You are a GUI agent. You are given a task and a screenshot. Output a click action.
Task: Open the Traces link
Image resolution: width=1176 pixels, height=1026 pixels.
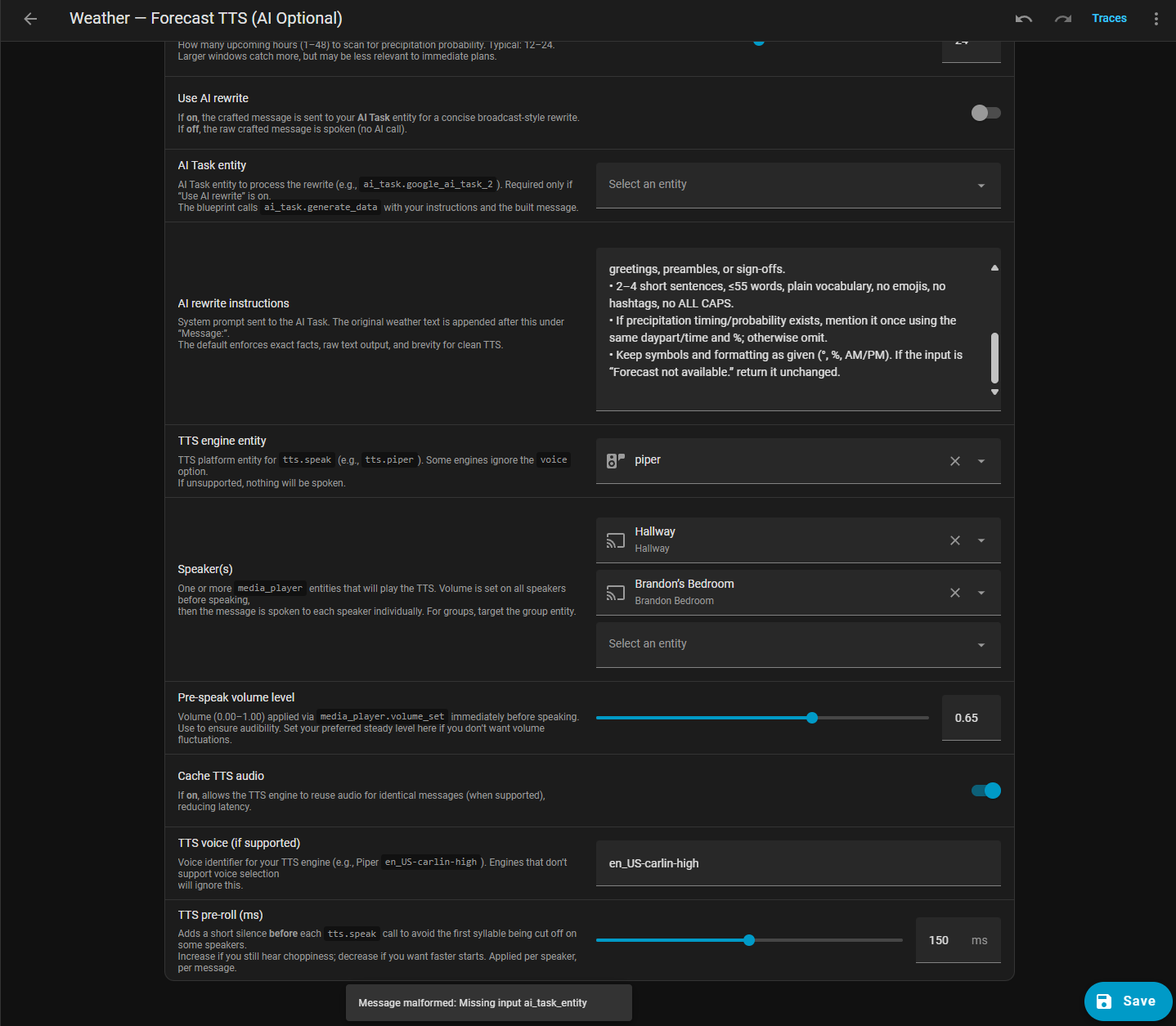tap(1108, 19)
